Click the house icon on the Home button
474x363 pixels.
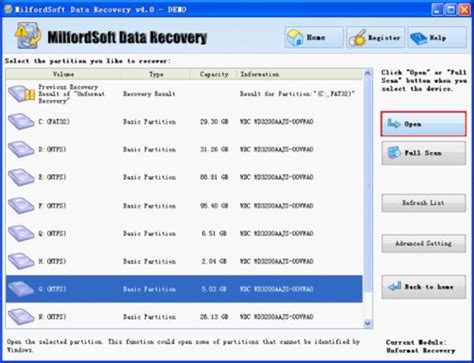point(295,38)
